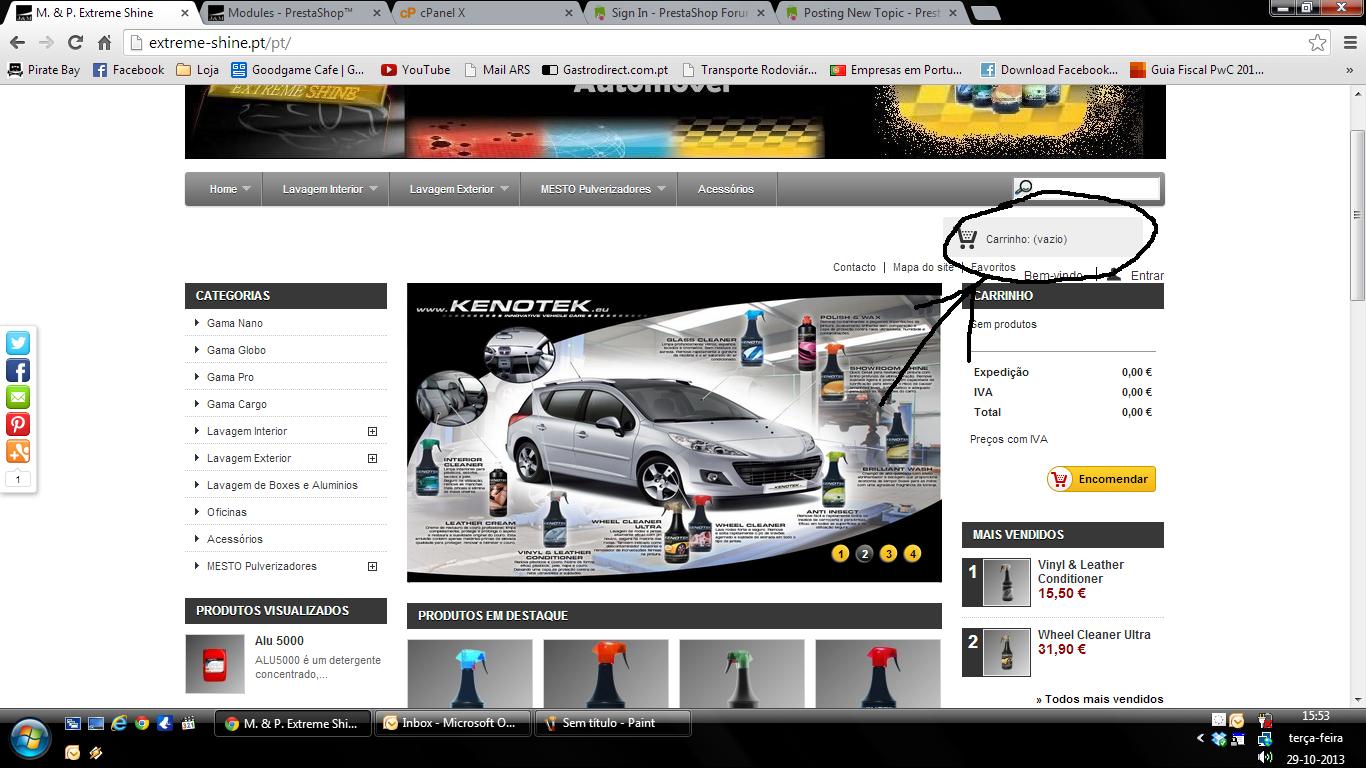
Task: Open the Alu 5000 viewed product thumbnail
Action: click(x=215, y=664)
